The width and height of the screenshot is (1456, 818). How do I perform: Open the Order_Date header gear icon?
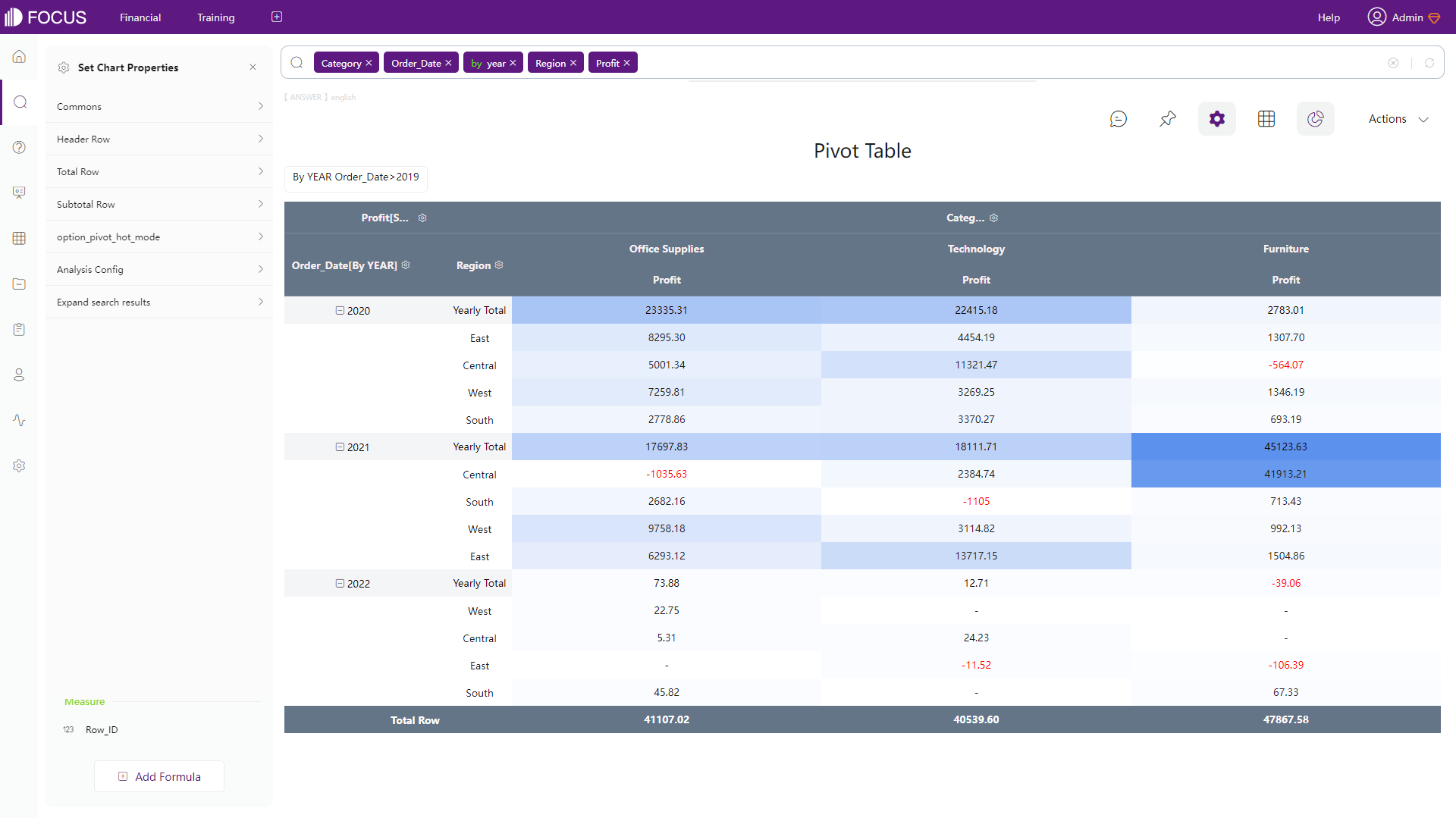[406, 265]
